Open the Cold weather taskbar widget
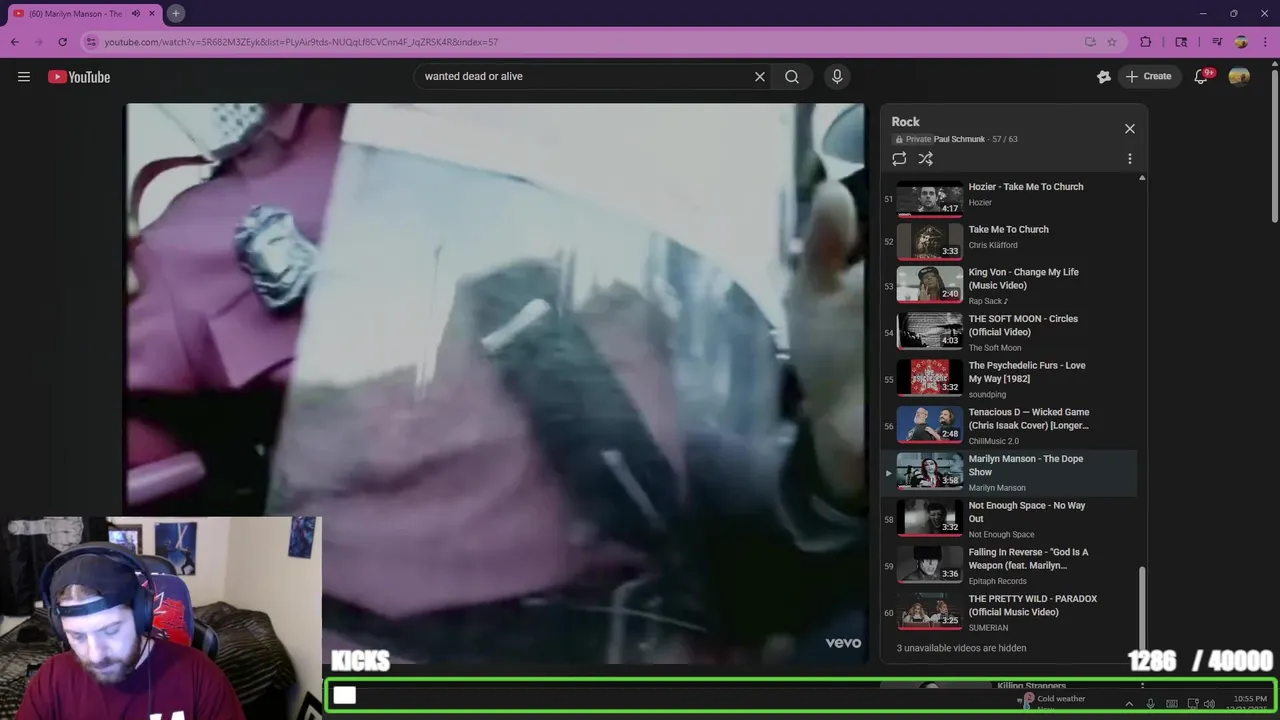This screenshot has height=720, width=1280. [x=1052, y=702]
